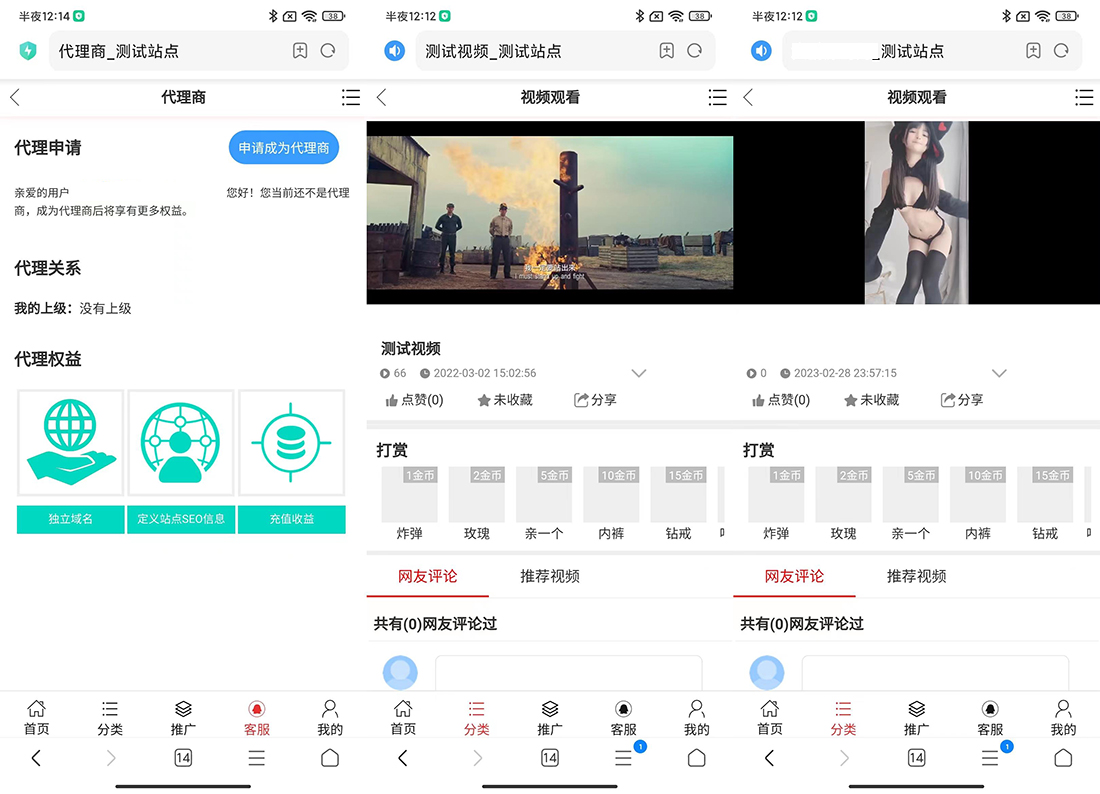Reload the 代理商_测试站点 page

point(328,51)
